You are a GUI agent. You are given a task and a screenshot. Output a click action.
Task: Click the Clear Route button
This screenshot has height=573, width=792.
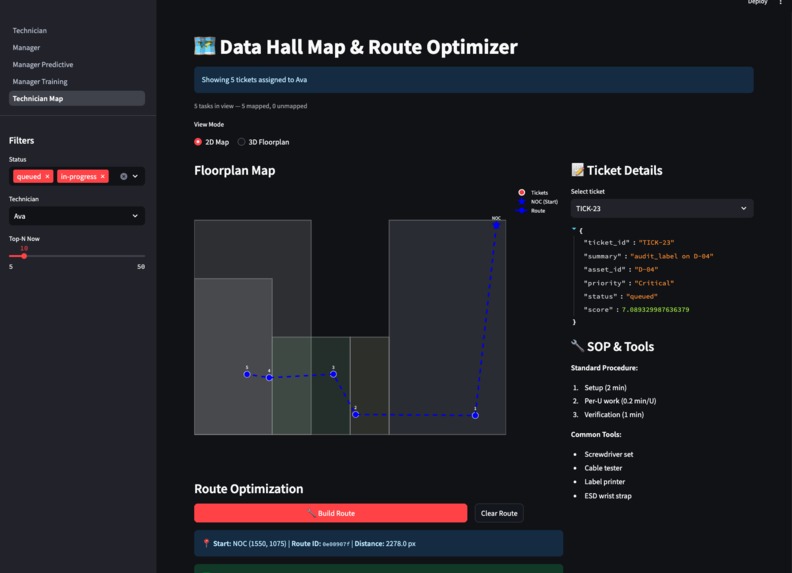tap(499, 513)
